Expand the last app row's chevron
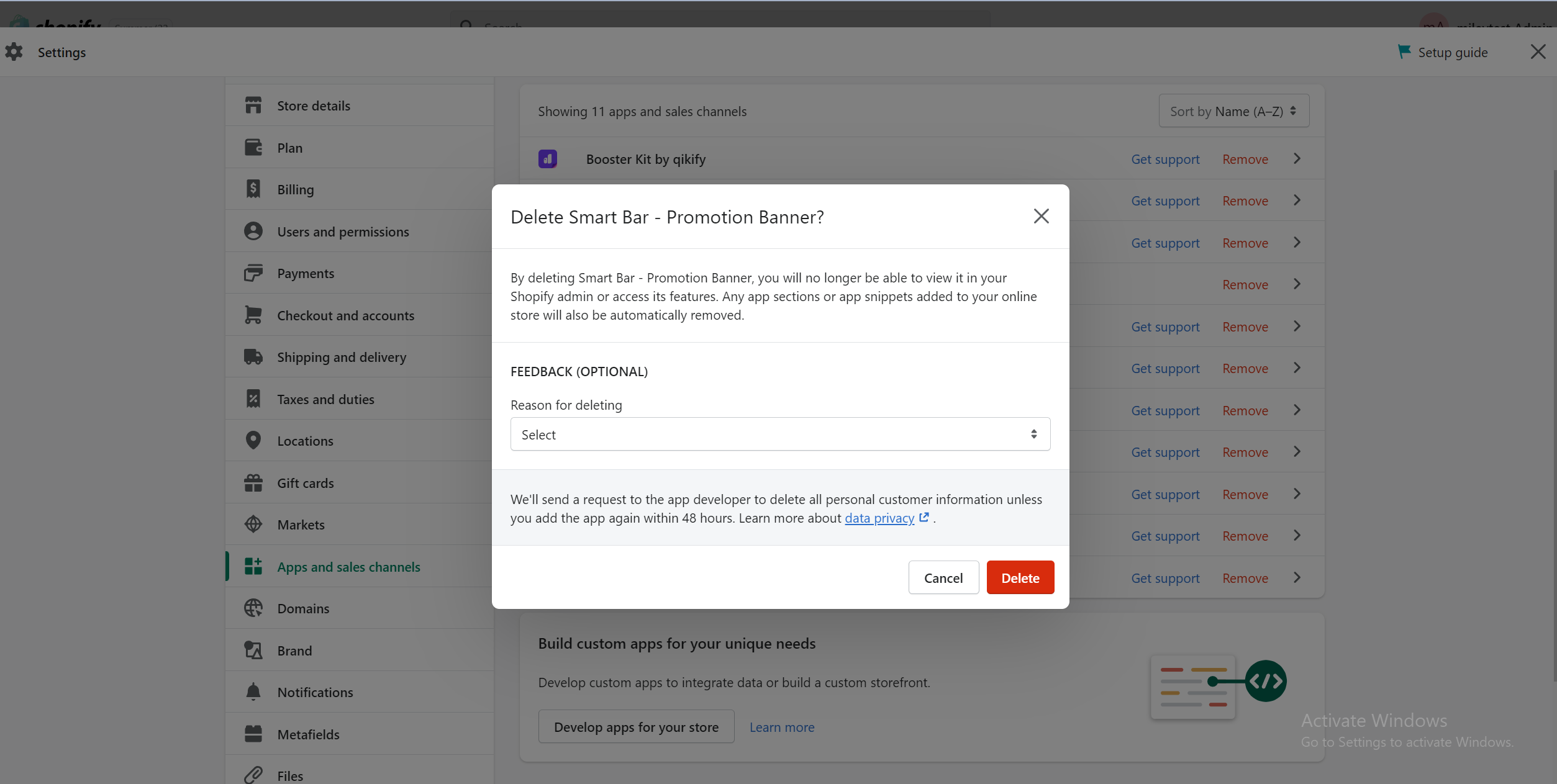Screen dimensions: 1557x784 point(1297,578)
